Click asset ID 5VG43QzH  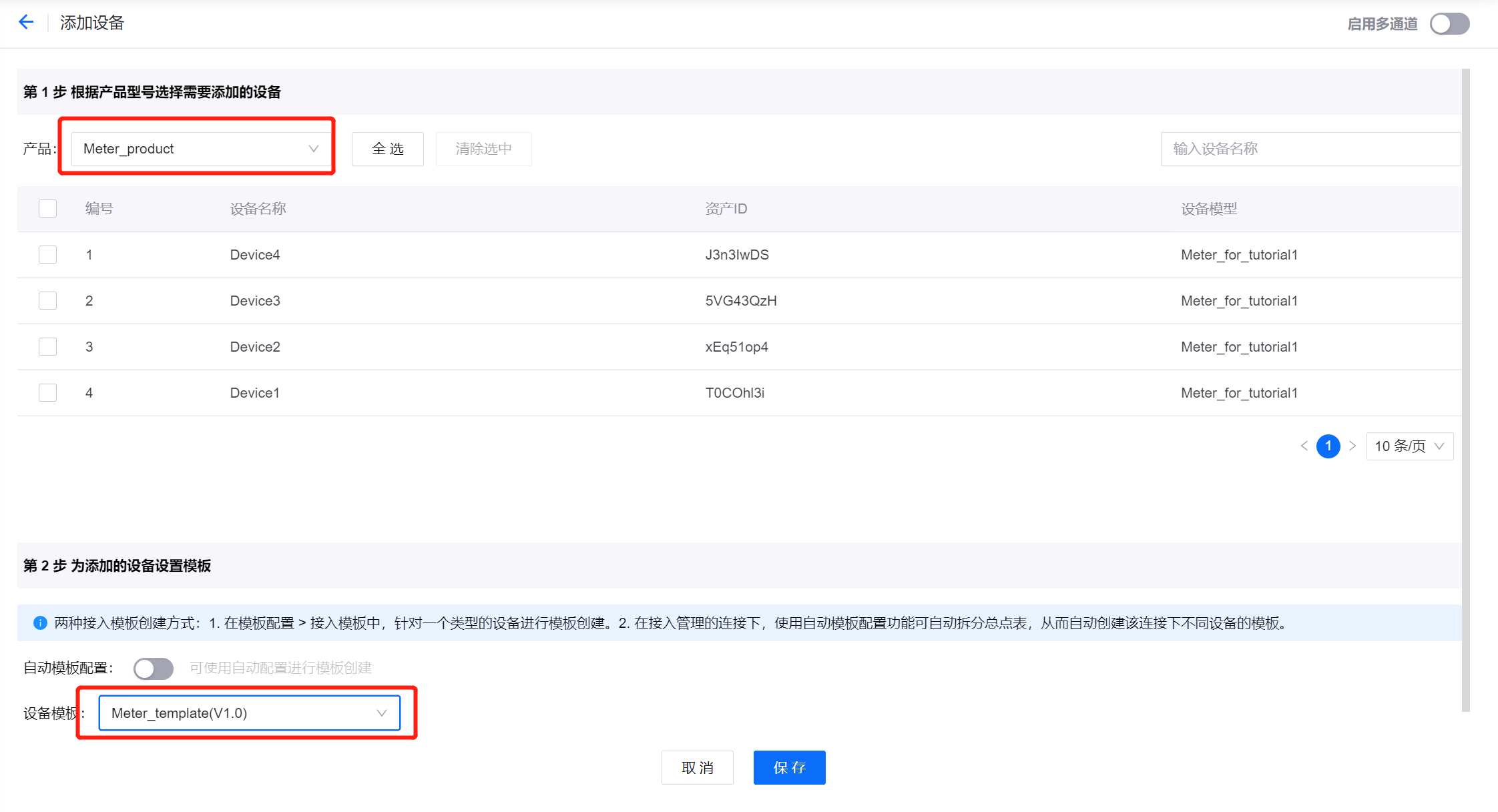pos(741,301)
